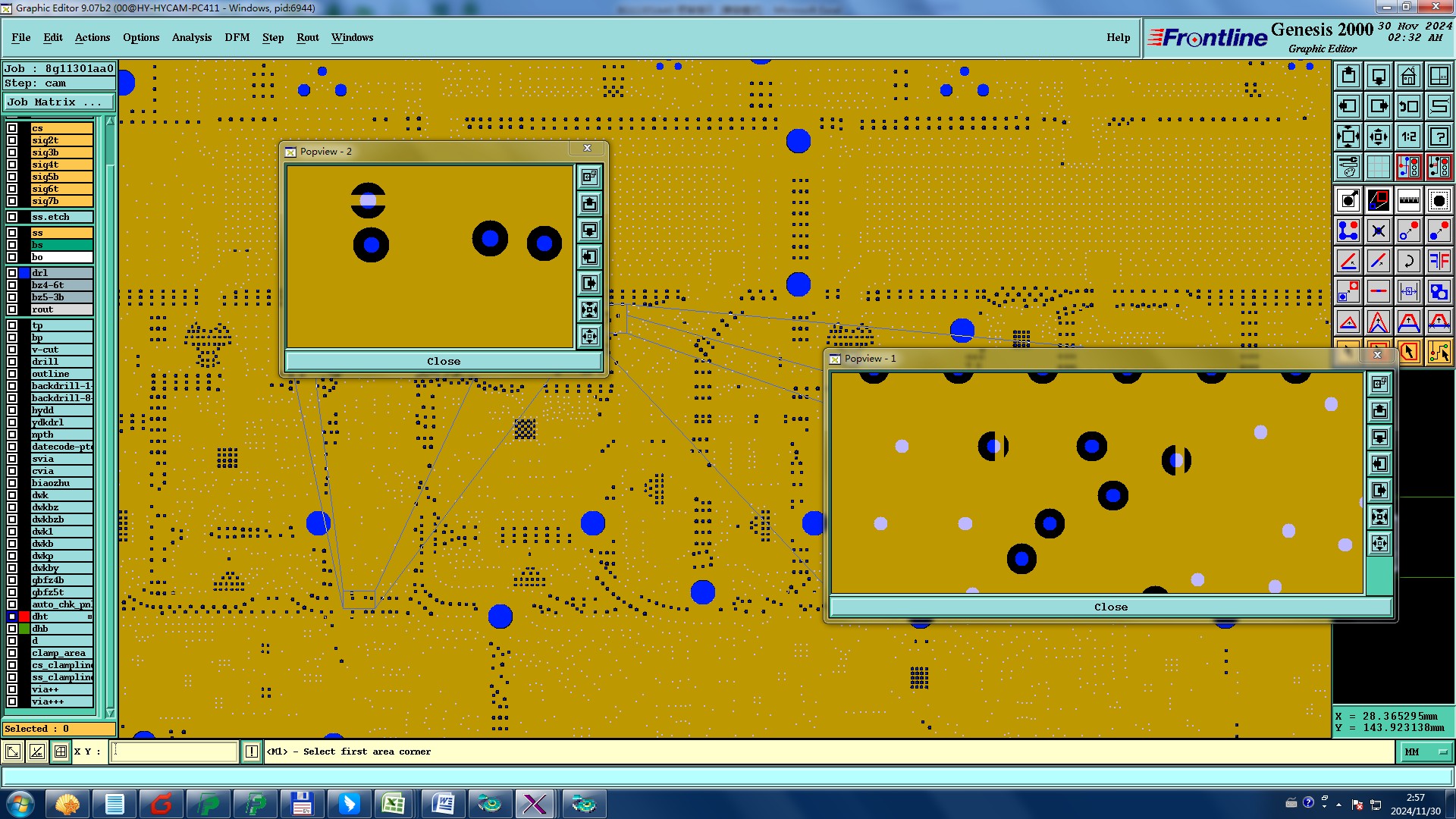Click the zoom in expand-arrows icon
Screen dimensions: 1456x819
pos(1348,136)
